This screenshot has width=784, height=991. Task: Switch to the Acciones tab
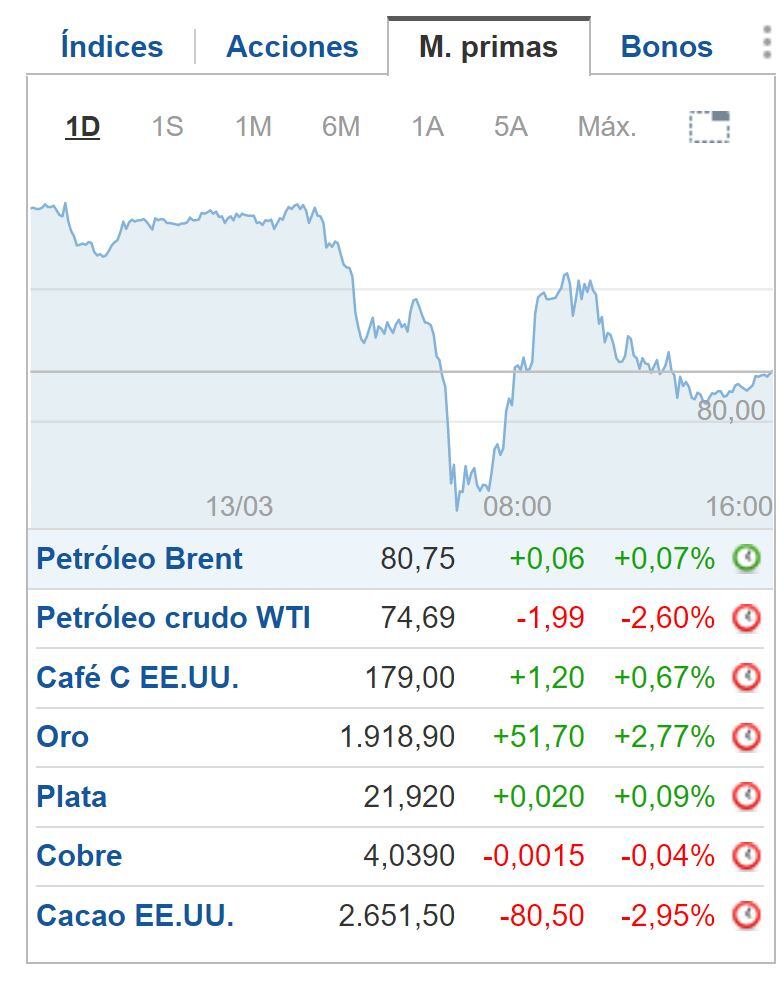pyautogui.click(x=292, y=45)
